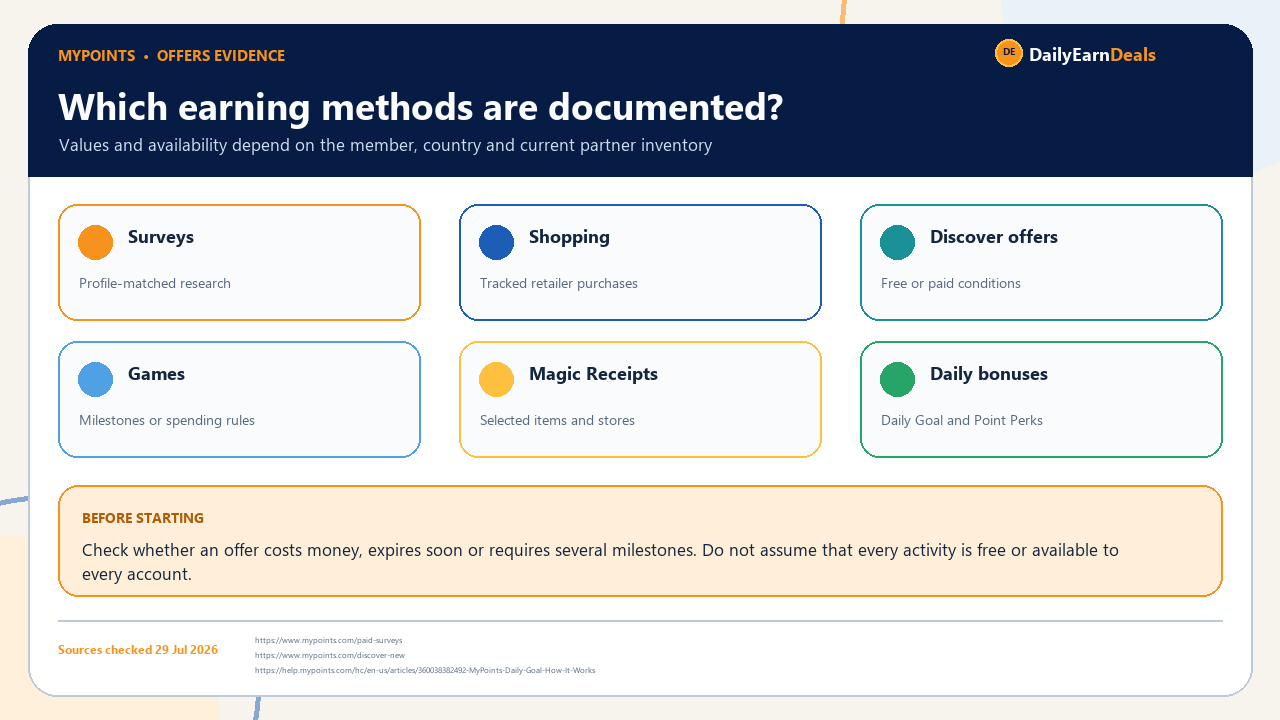Open the mypoints.com/discover-new source link

(330, 655)
